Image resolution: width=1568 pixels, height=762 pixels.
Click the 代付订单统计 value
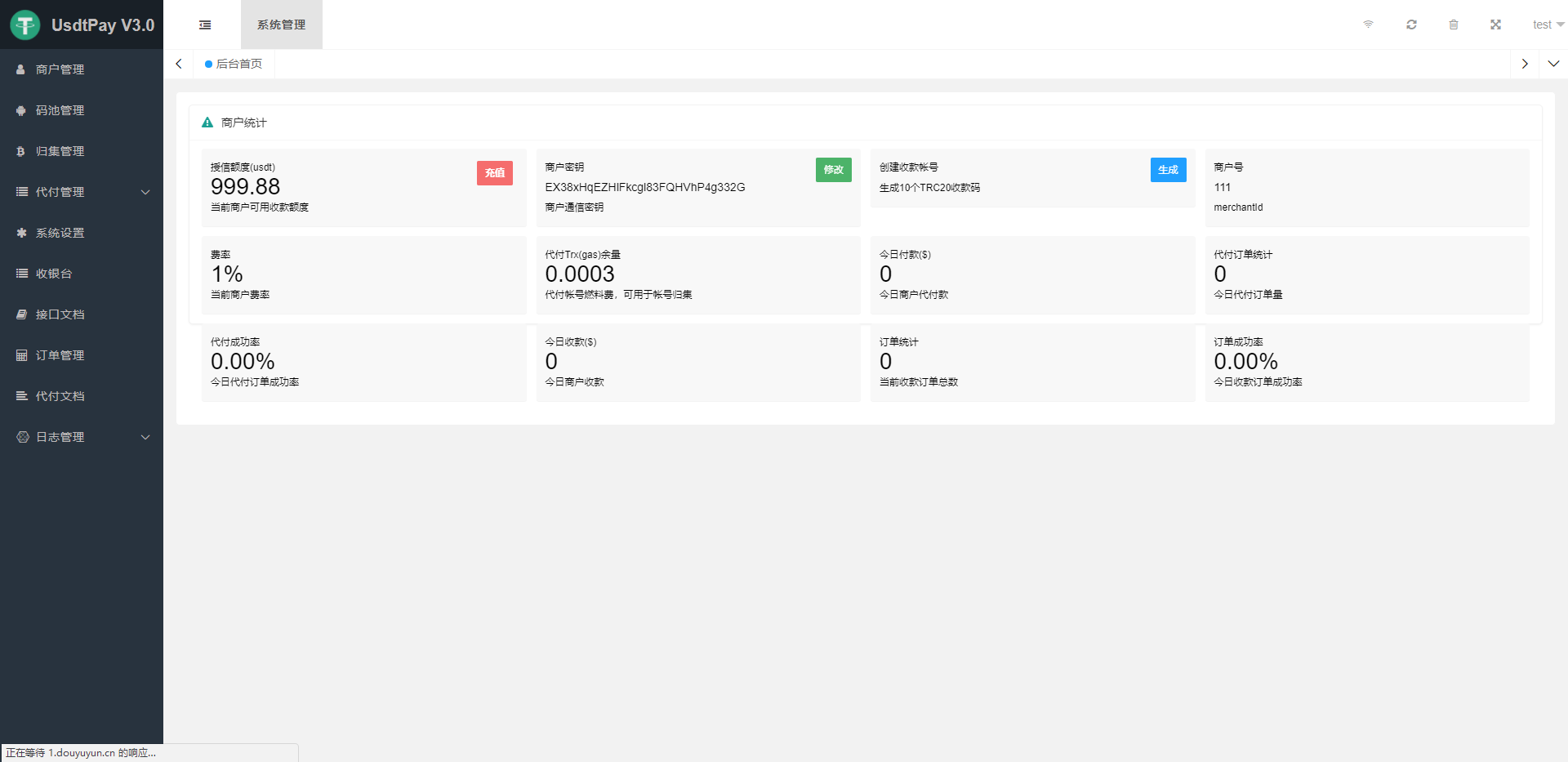(x=1220, y=274)
